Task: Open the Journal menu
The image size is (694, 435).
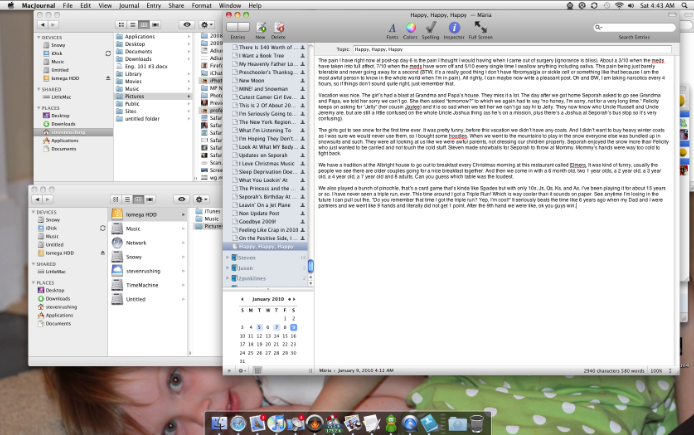Action: tap(129, 5)
